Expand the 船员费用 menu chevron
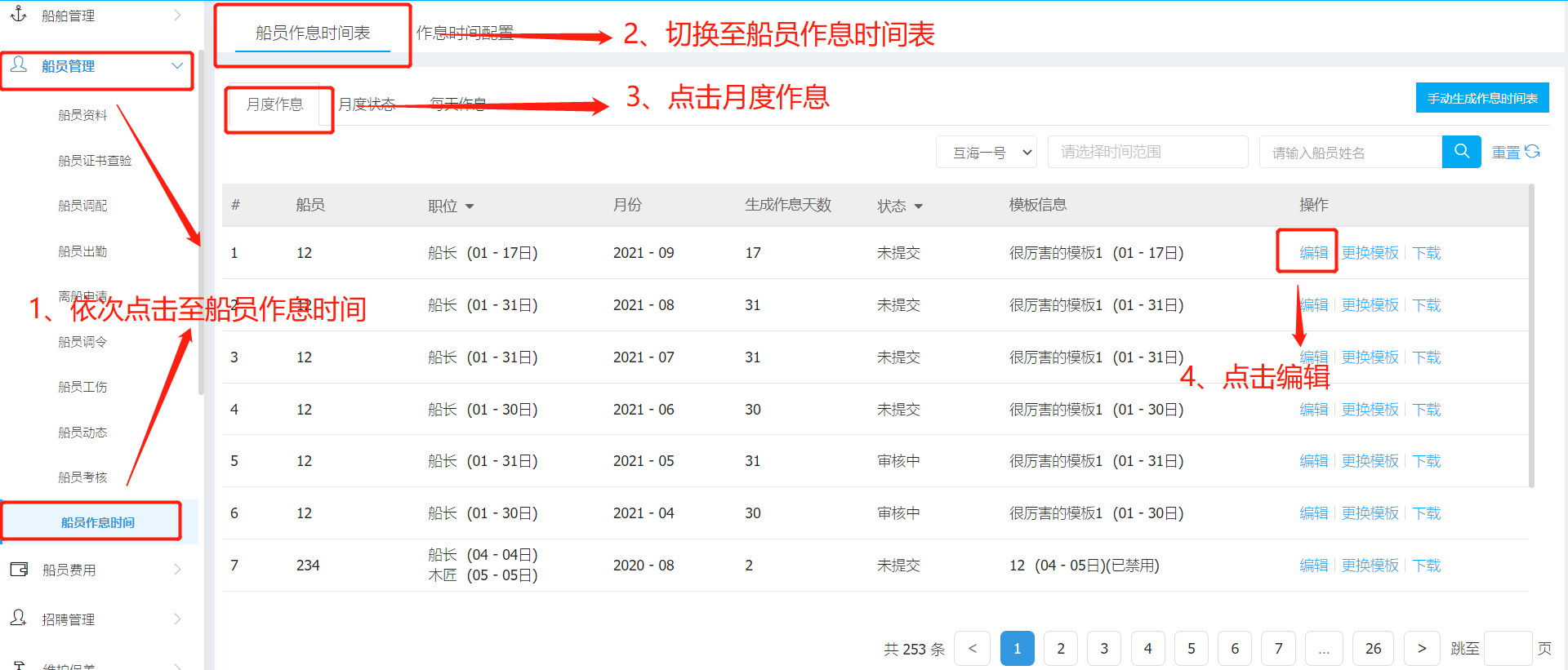The height and width of the screenshot is (670, 1568). pos(177,570)
